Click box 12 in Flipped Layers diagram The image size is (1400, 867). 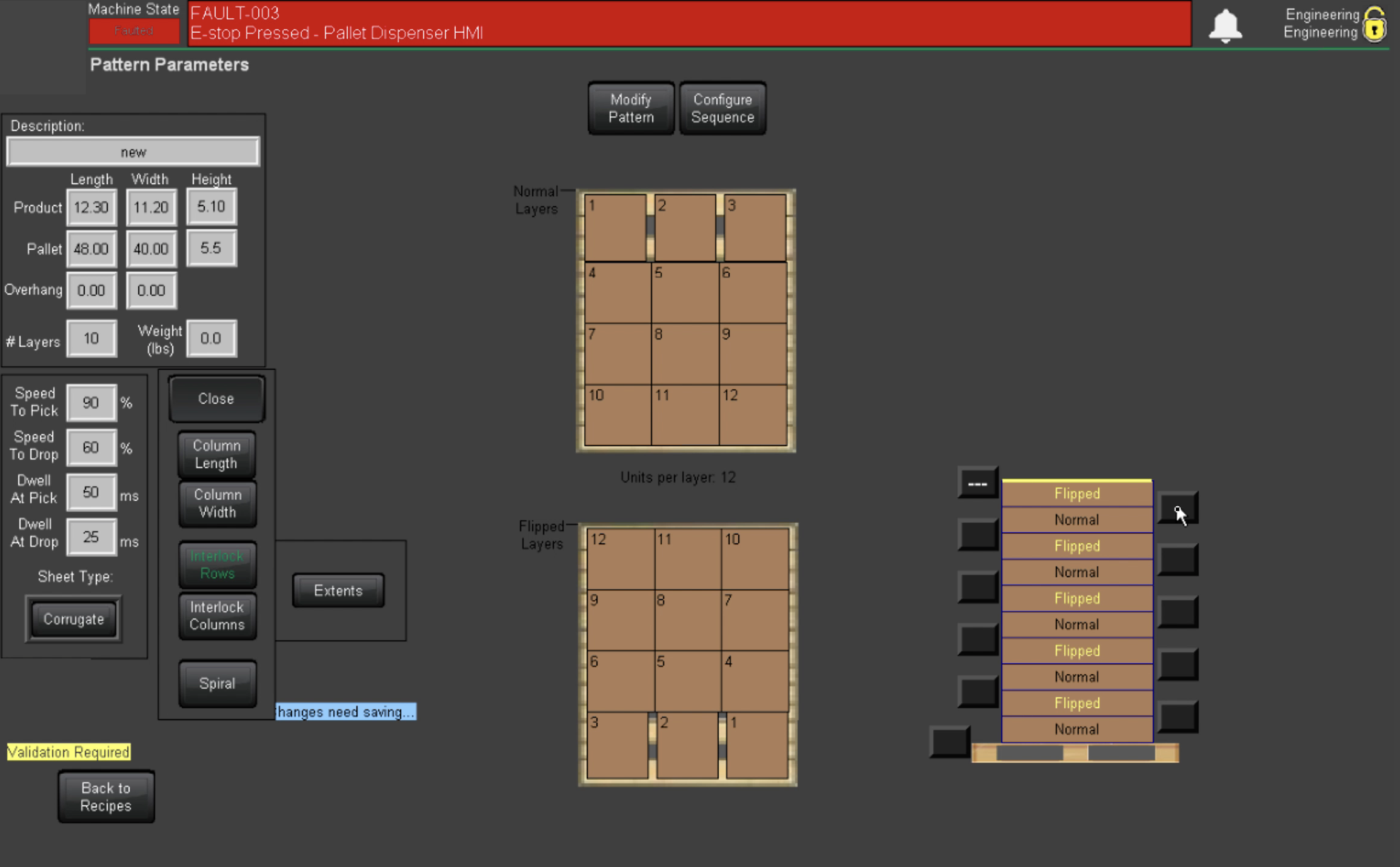pos(620,558)
